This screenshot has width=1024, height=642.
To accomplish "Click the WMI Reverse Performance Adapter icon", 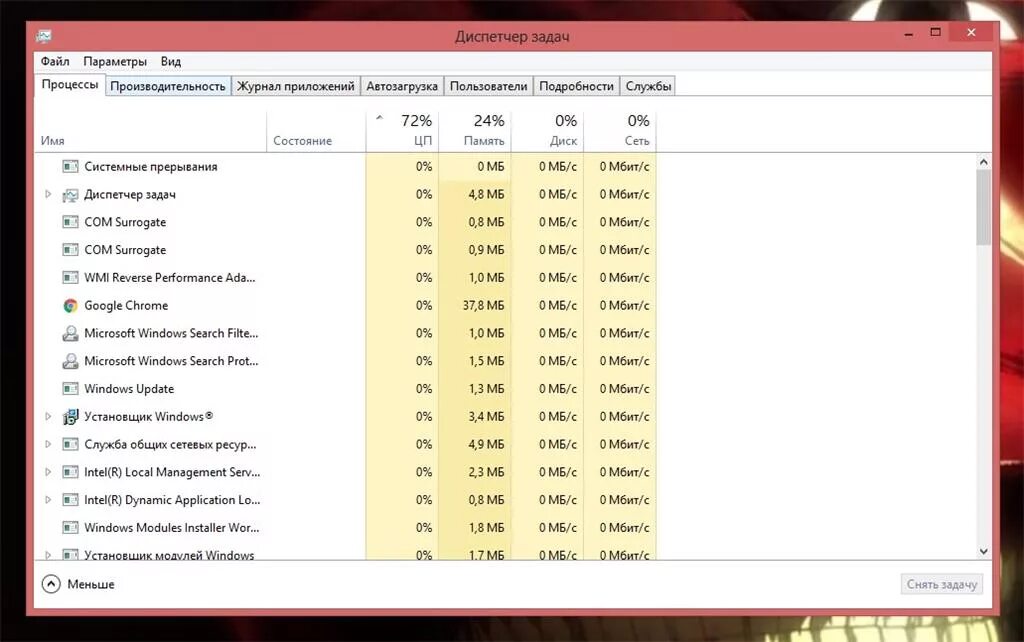I will point(70,278).
